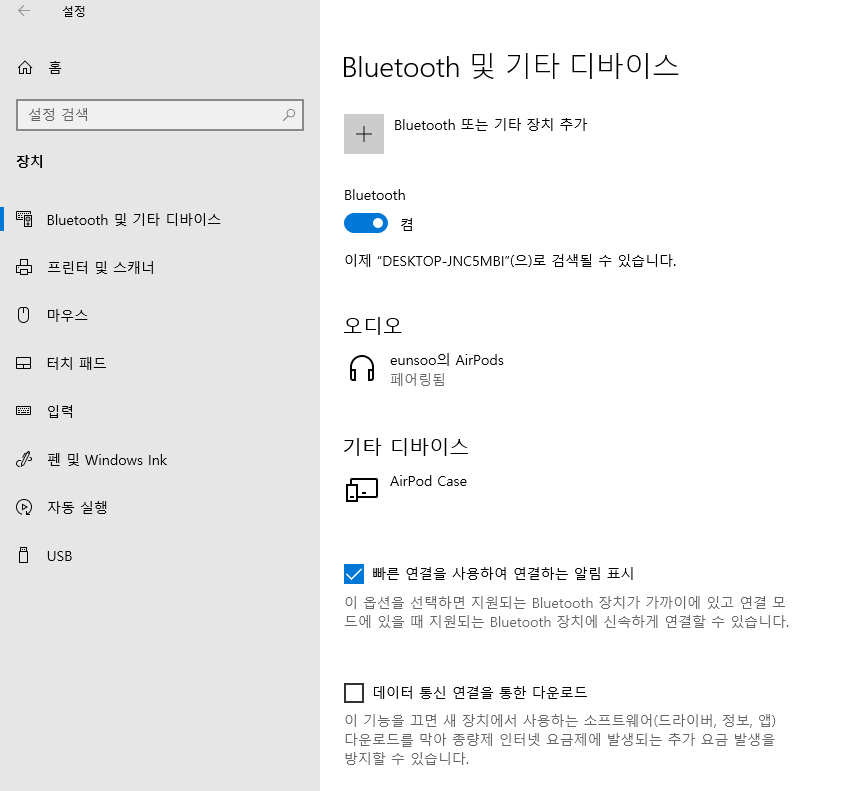841x791 pixels.
Task: Click the Home icon in the sidebar
Action: click(25, 68)
